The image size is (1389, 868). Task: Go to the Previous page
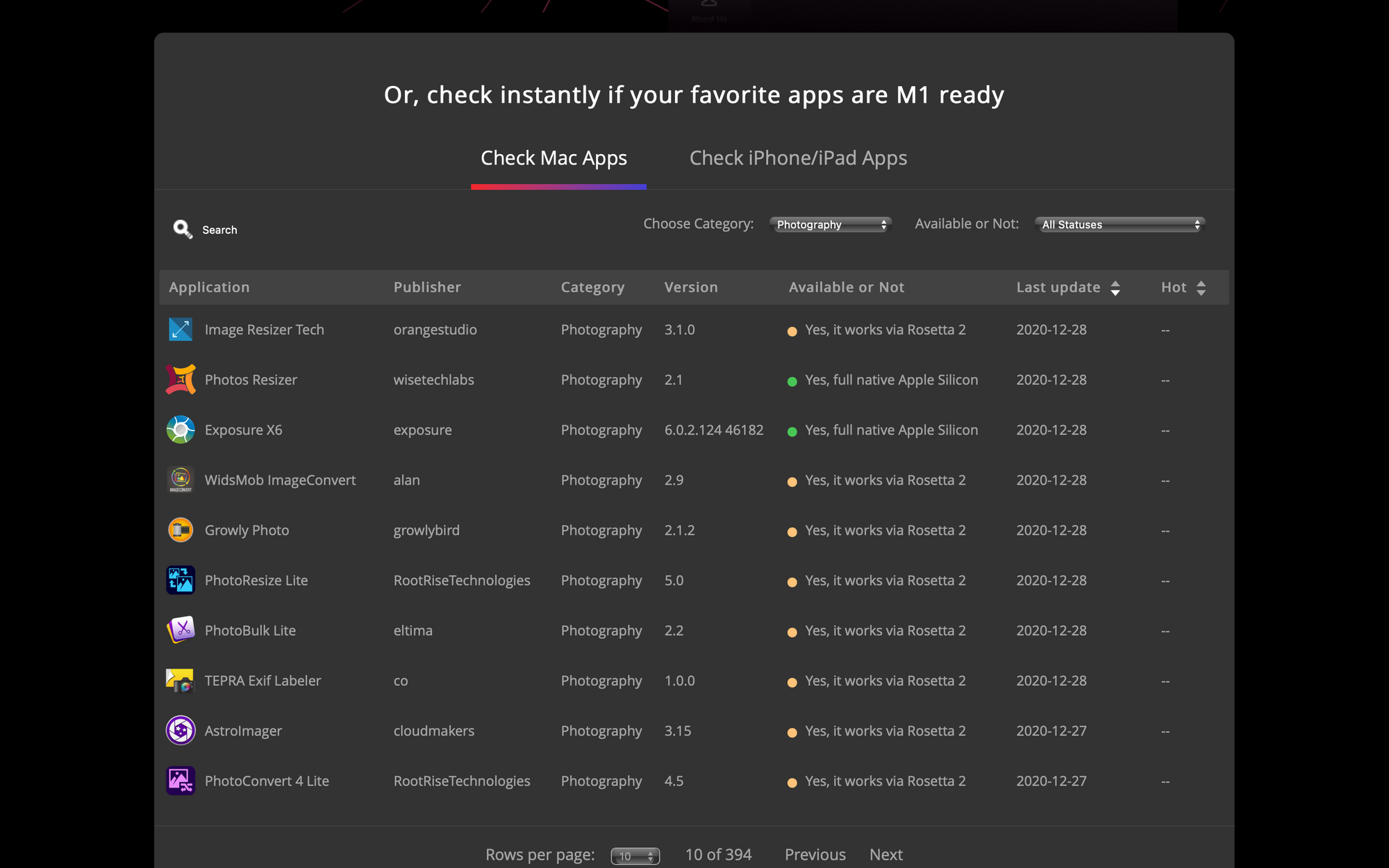pyautogui.click(x=815, y=855)
